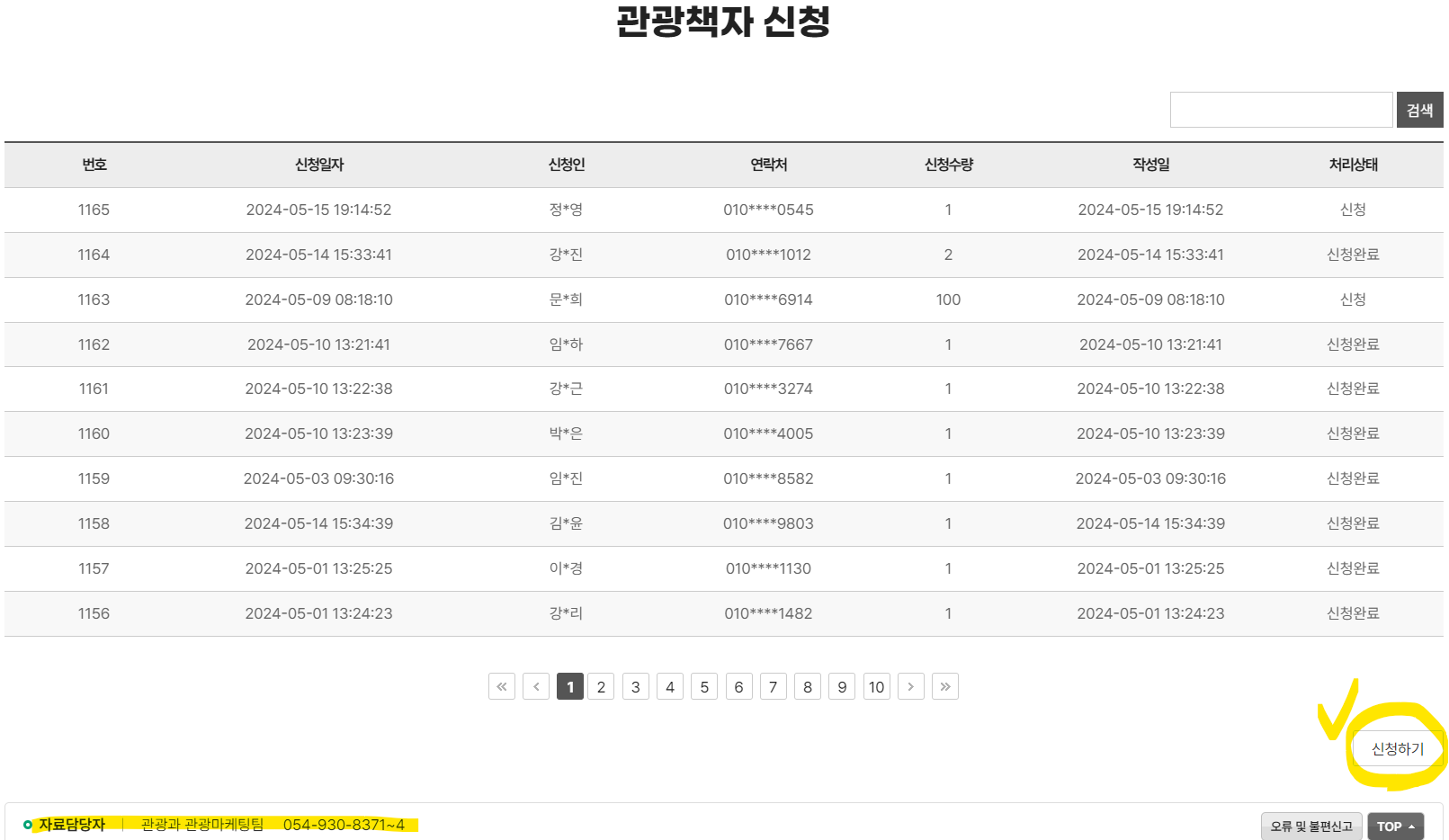Select pagination page 1
This screenshot has width=1449, height=840.
tap(570, 686)
